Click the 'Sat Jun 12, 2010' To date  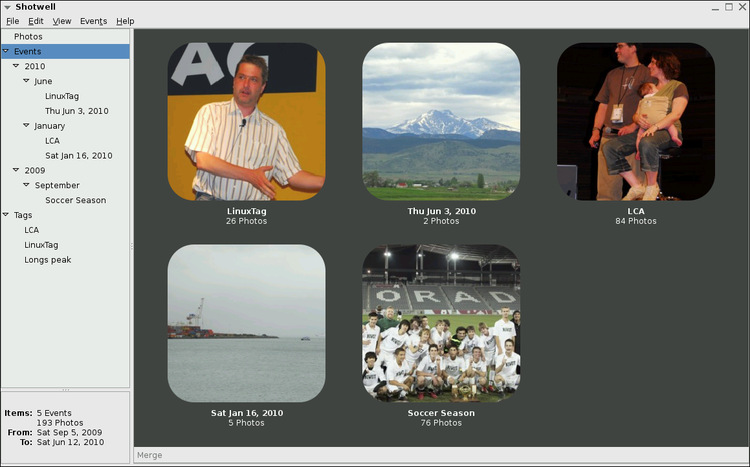click(70, 442)
